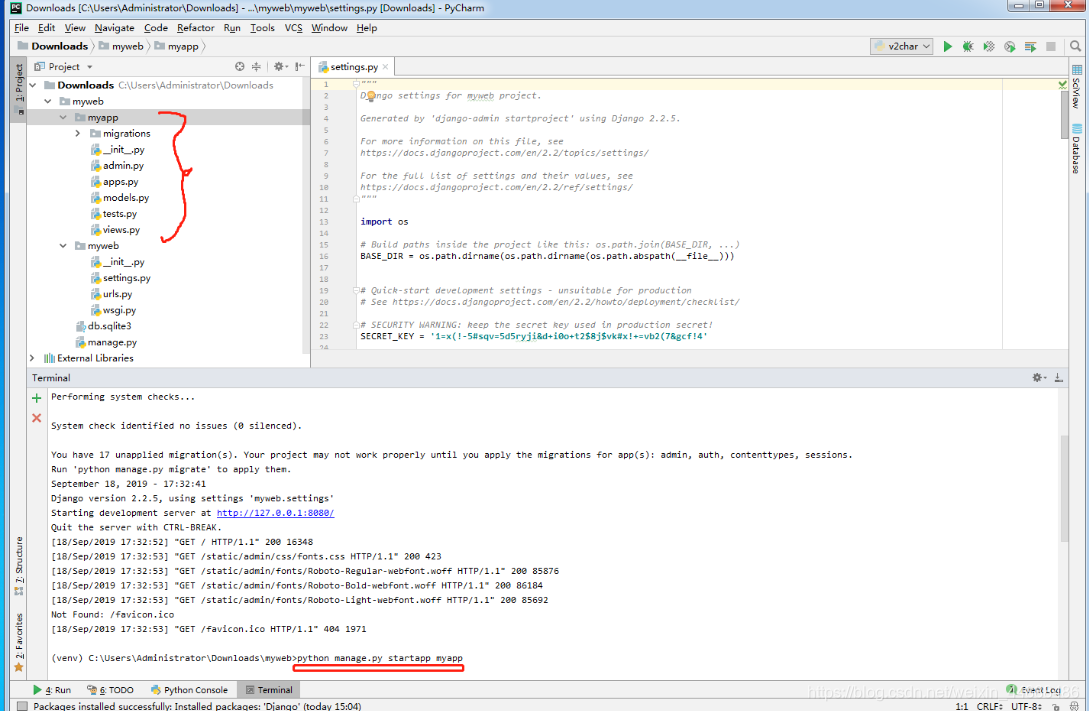Open the SciView side panel
The height and width of the screenshot is (711, 1089).
1076,86
